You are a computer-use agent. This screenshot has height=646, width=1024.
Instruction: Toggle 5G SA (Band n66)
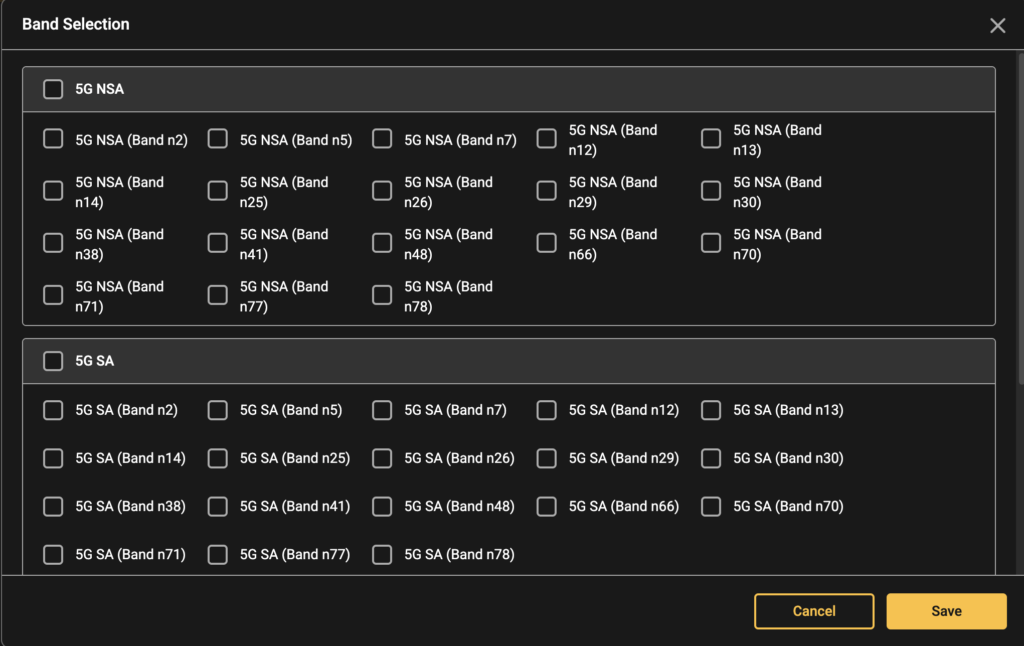coord(547,506)
